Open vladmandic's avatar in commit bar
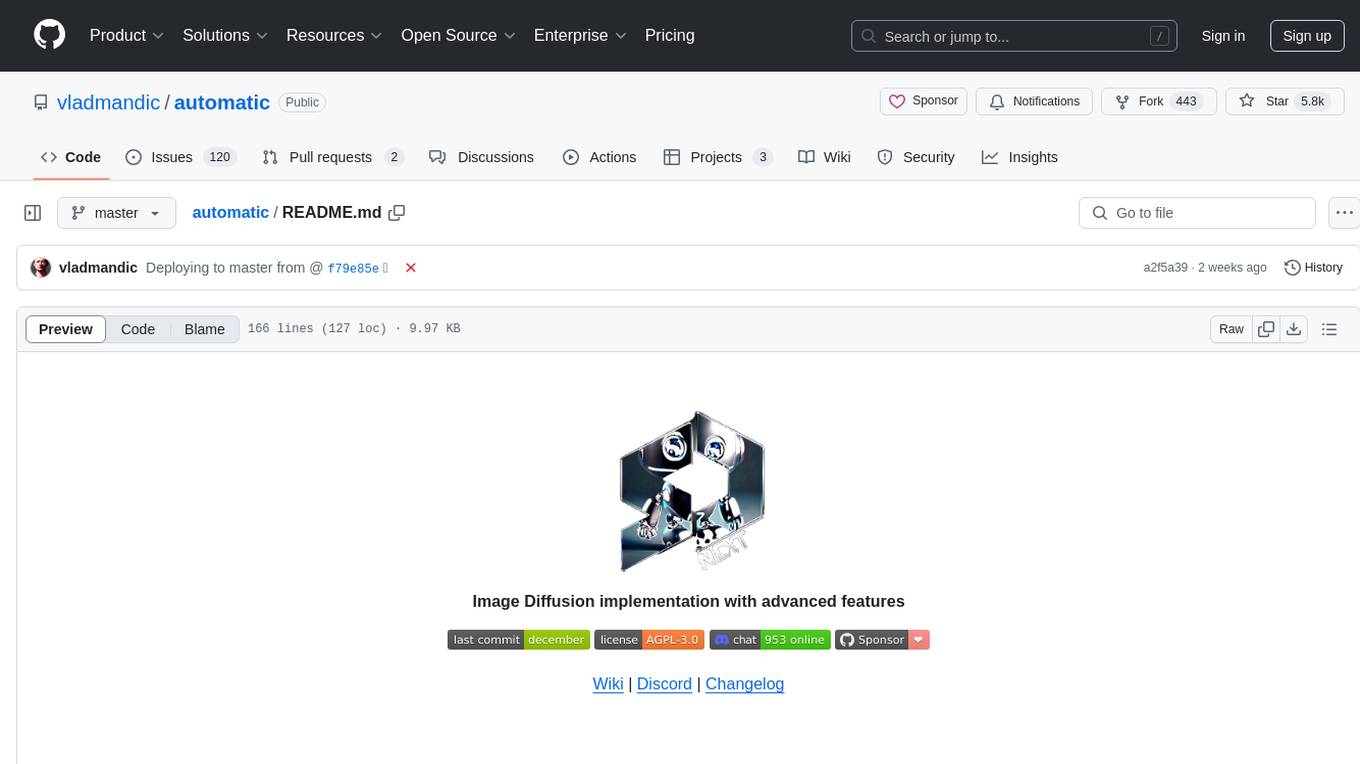The image size is (1360, 764). coord(41,267)
